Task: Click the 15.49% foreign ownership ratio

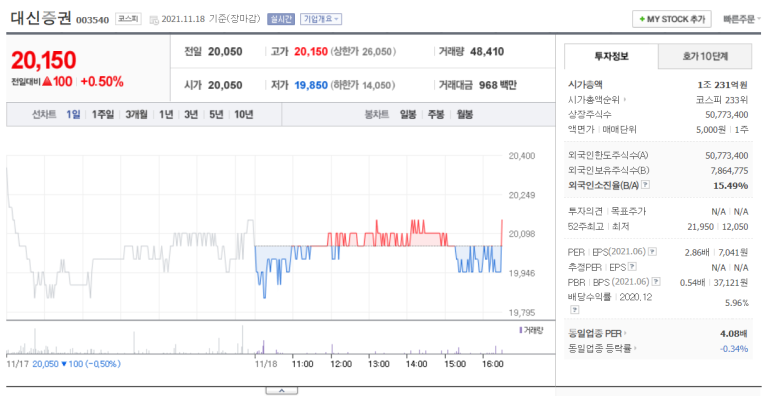Action: tap(731, 185)
